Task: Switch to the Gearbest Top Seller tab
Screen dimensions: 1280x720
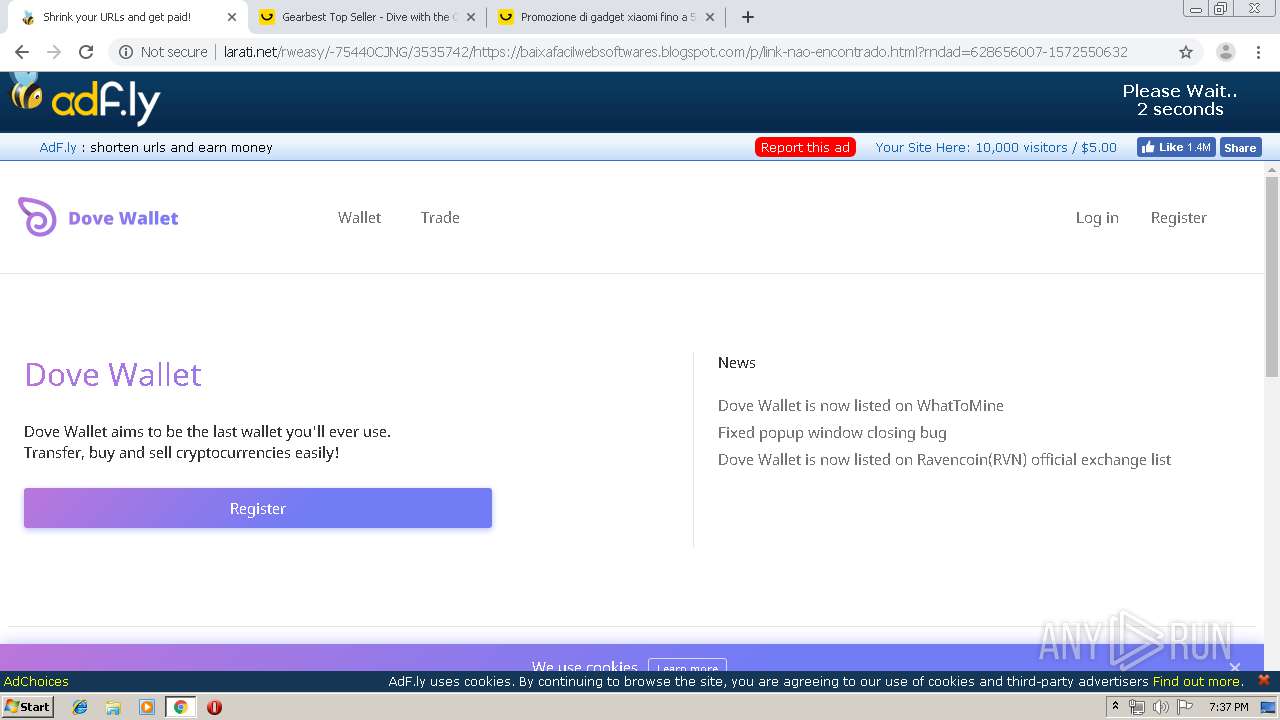Action: click(x=368, y=17)
